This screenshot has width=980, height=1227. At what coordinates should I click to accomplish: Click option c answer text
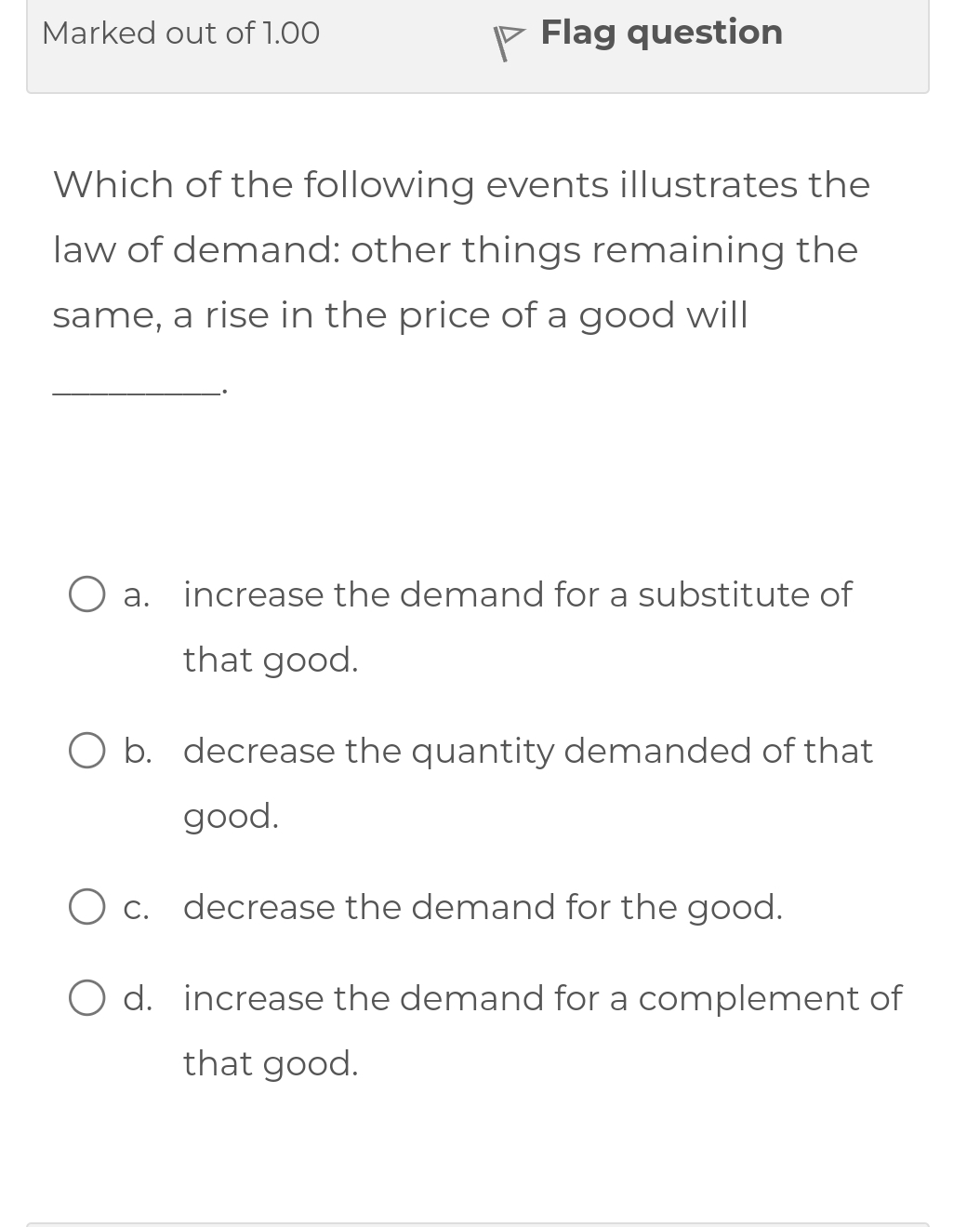click(x=483, y=906)
